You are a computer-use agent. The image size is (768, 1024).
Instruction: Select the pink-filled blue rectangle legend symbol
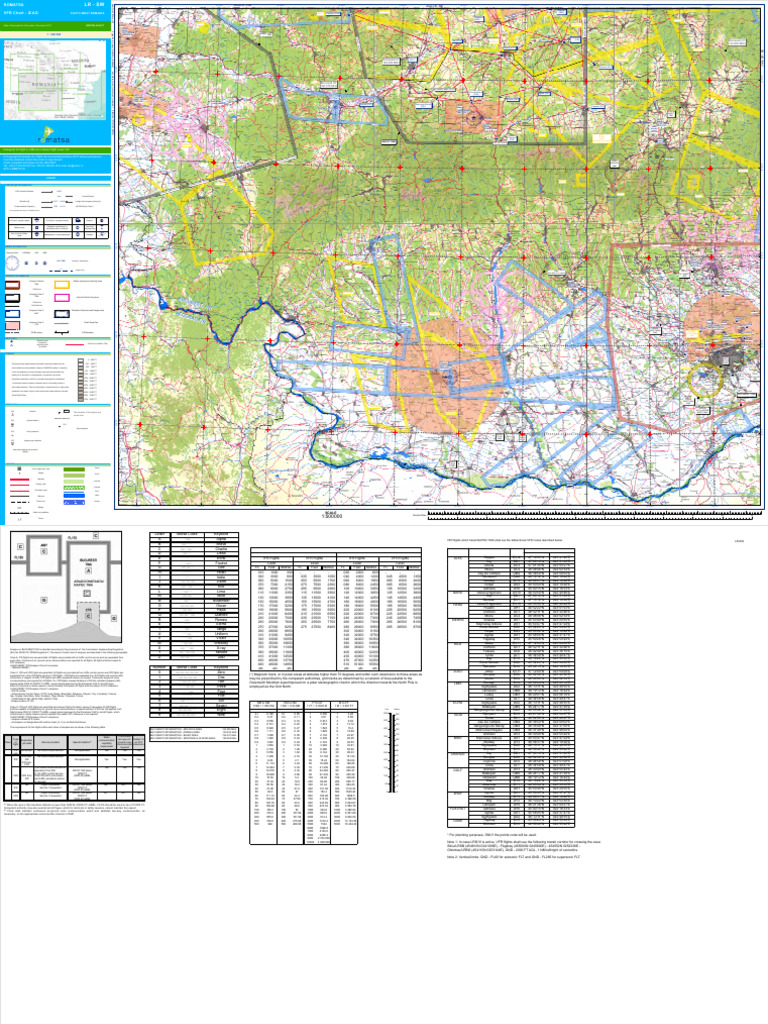pos(12,325)
